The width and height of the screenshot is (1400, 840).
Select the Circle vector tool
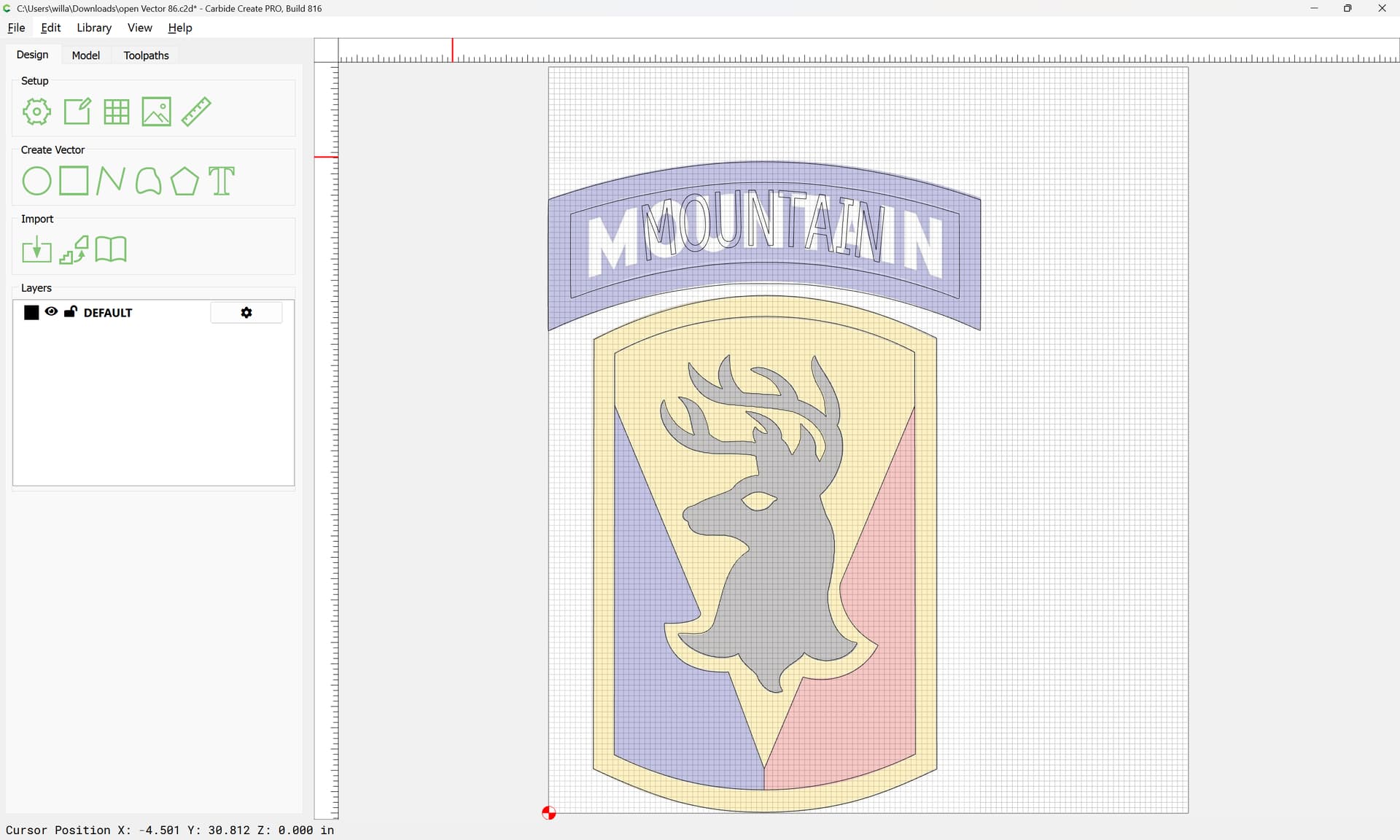[x=36, y=181]
